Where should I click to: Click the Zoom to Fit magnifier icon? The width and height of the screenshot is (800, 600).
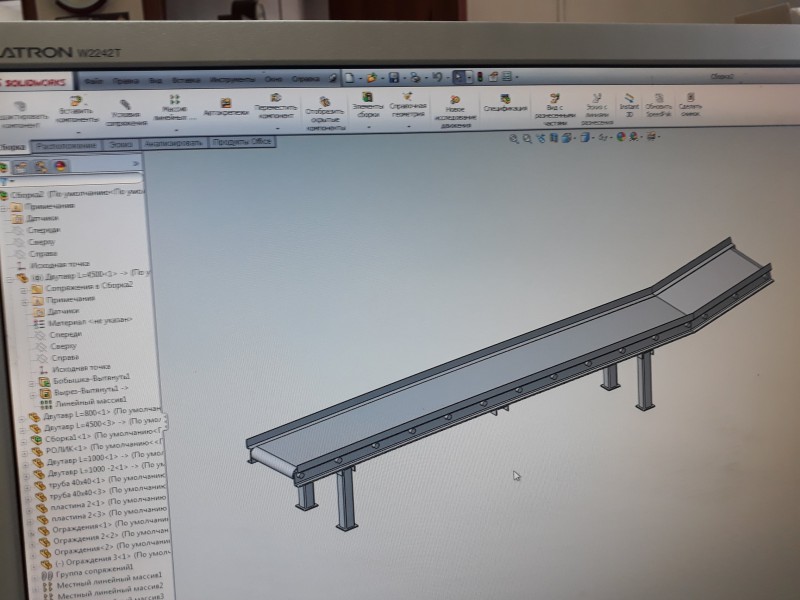point(514,138)
